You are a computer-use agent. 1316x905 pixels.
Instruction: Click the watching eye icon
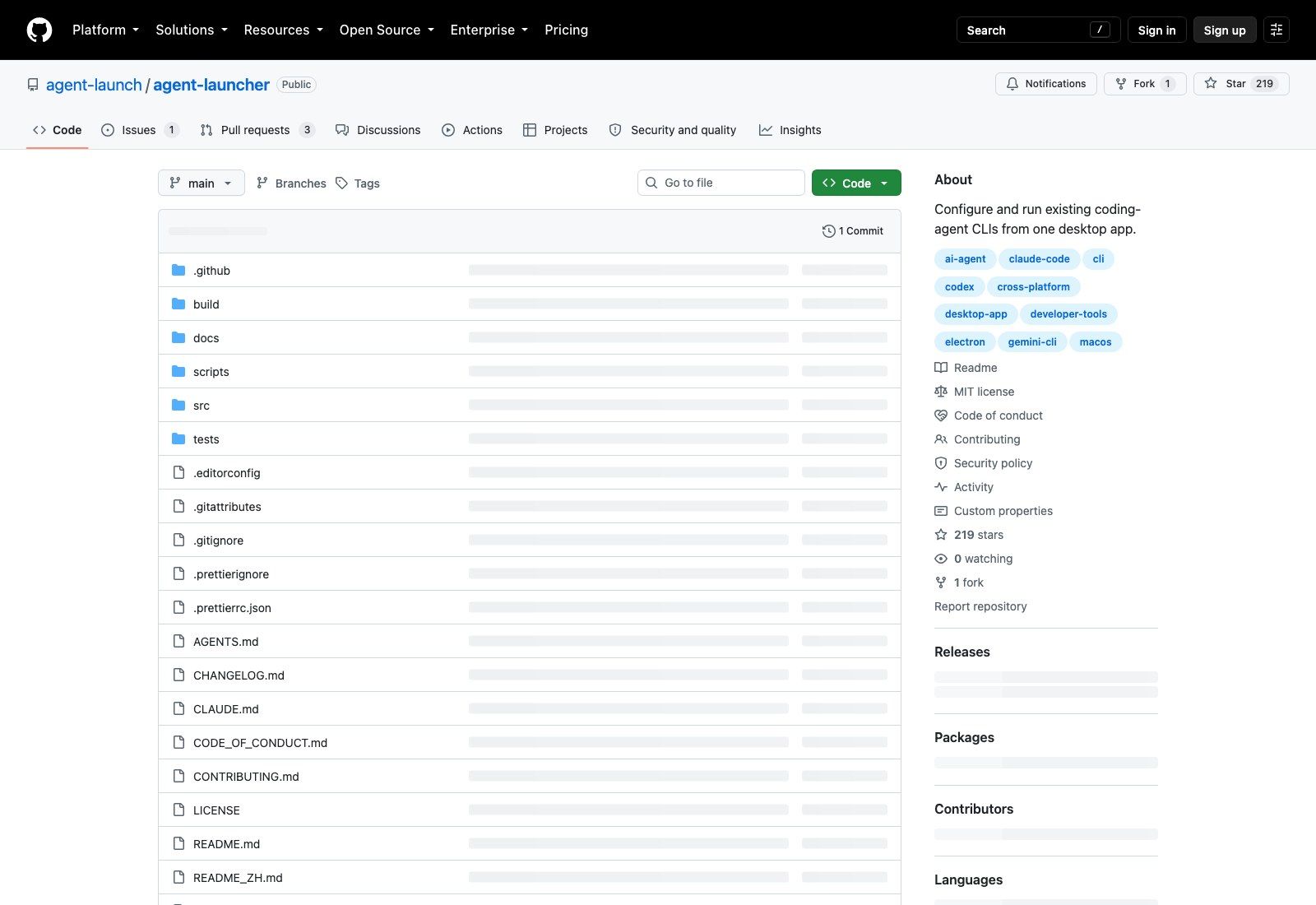941,559
